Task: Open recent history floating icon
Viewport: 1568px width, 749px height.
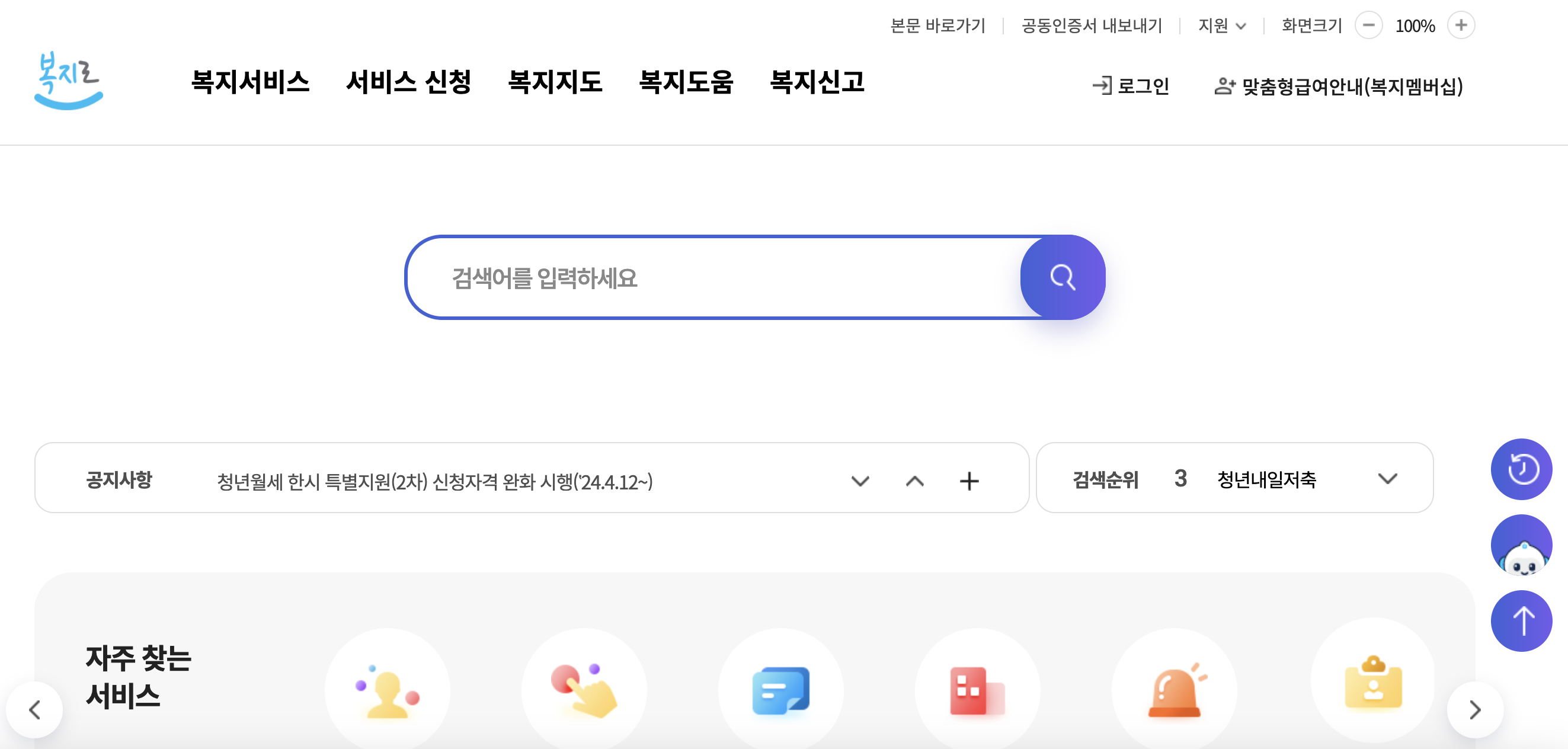Action: 1522,469
